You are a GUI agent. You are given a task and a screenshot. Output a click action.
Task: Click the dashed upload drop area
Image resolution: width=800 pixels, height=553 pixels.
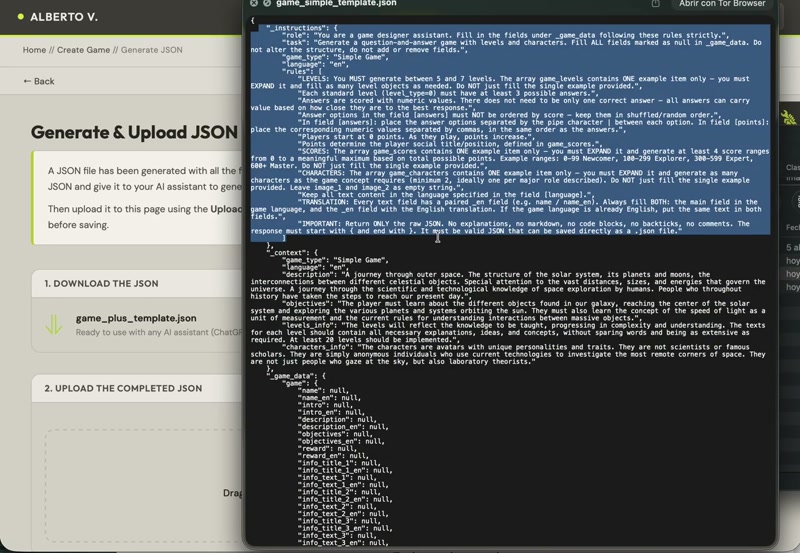coord(144,485)
